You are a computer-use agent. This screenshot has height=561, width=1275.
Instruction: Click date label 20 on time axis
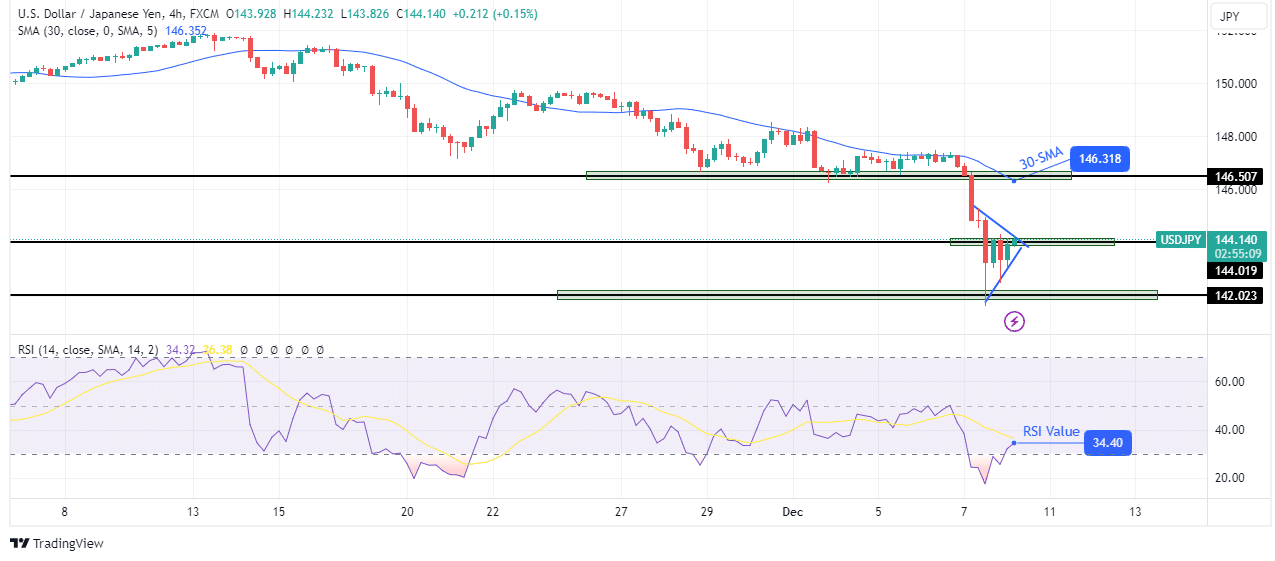pos(407,512)
